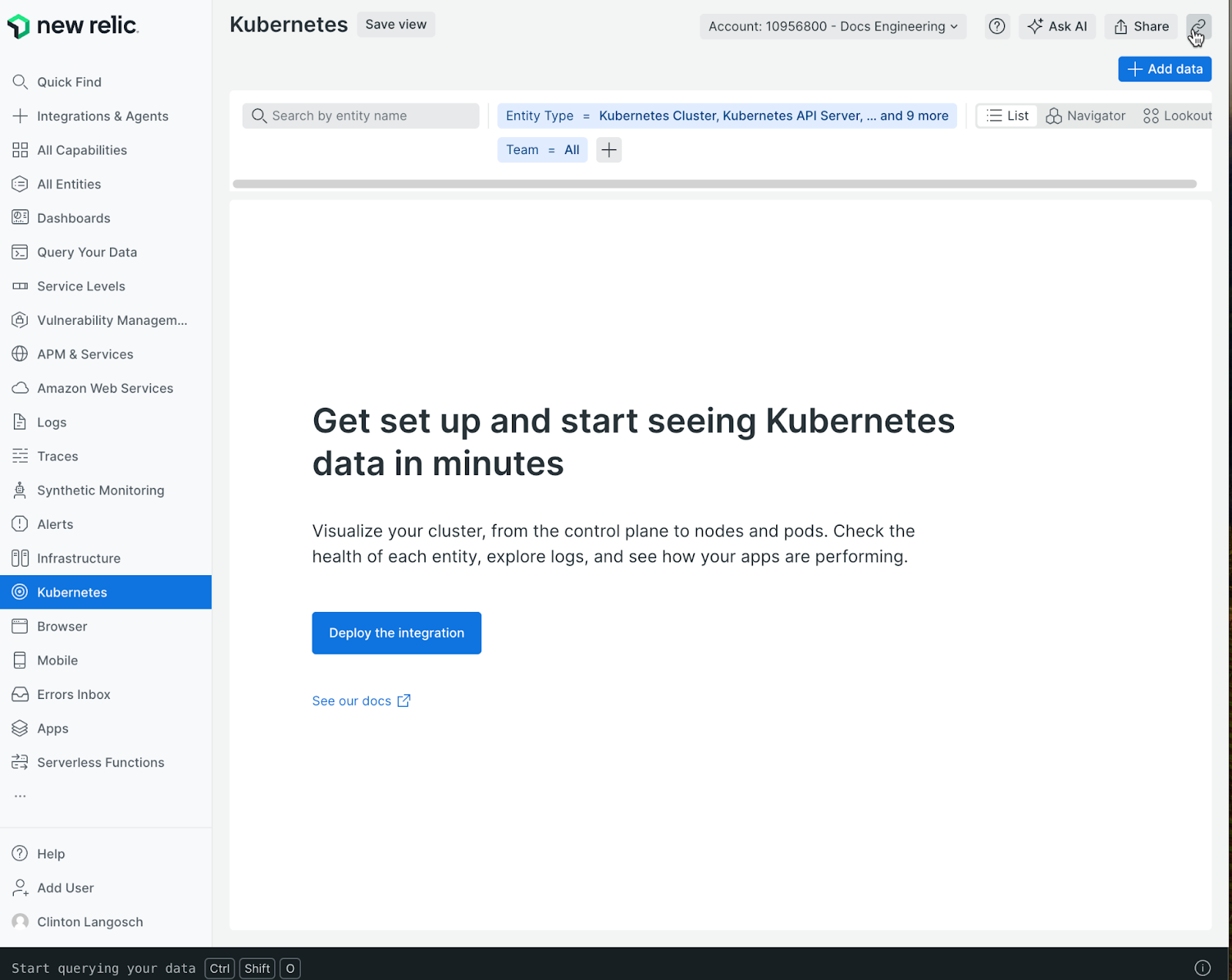The height and width of the screenshot is (980, 1232).
Task: Select Errors Inbox from sidebar
Action: (x=73, y=694)
